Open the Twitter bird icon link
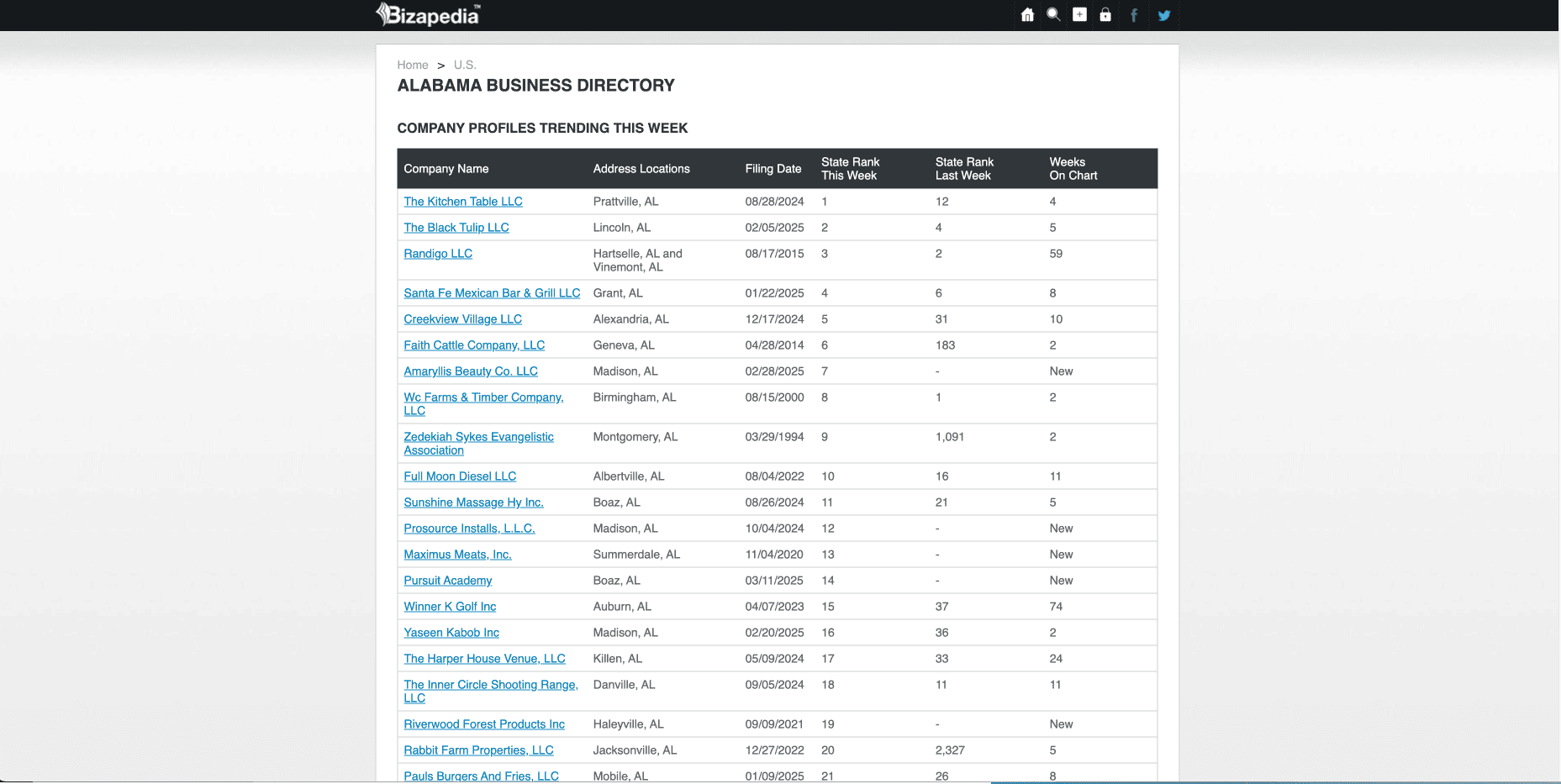This screenshot has width=1561, height=784. tap(1164, 15)
